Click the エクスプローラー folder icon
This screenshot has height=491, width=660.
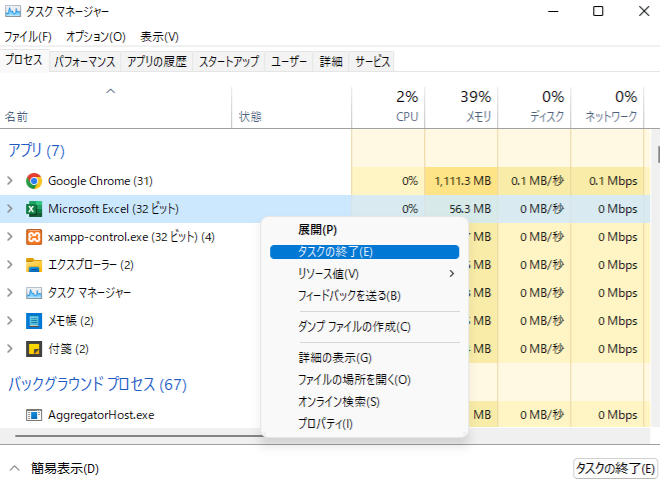33,265
